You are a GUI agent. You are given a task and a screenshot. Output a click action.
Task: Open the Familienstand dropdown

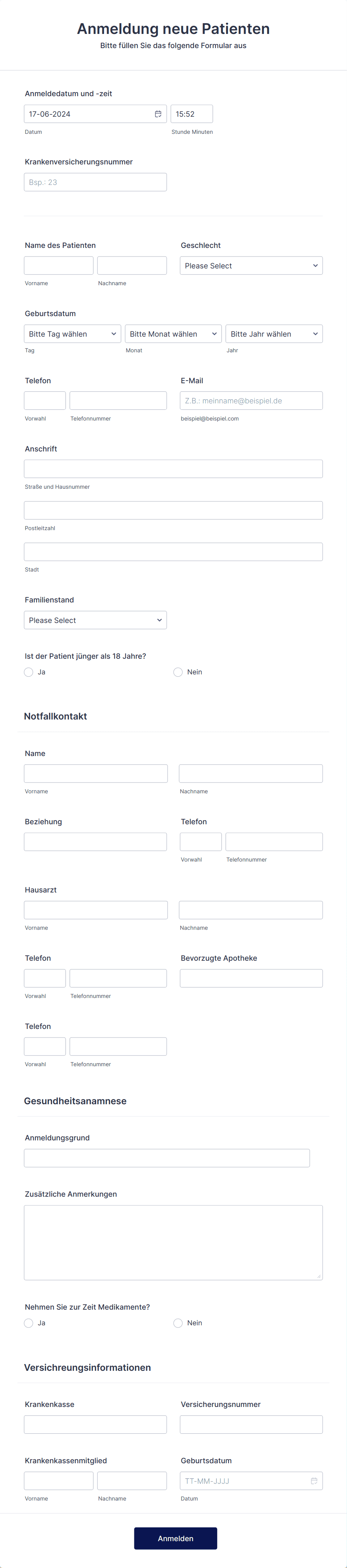95,620
